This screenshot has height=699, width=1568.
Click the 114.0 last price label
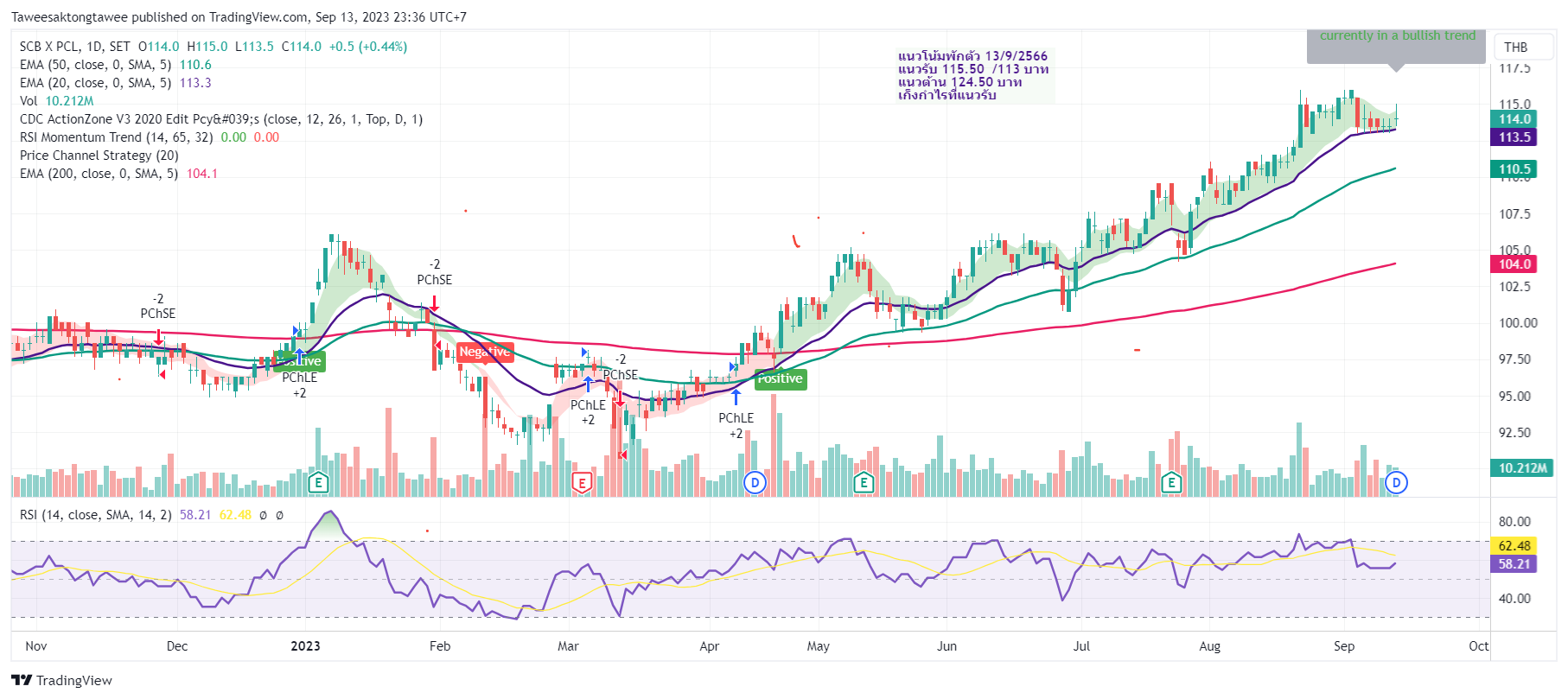coord(1514,119)
